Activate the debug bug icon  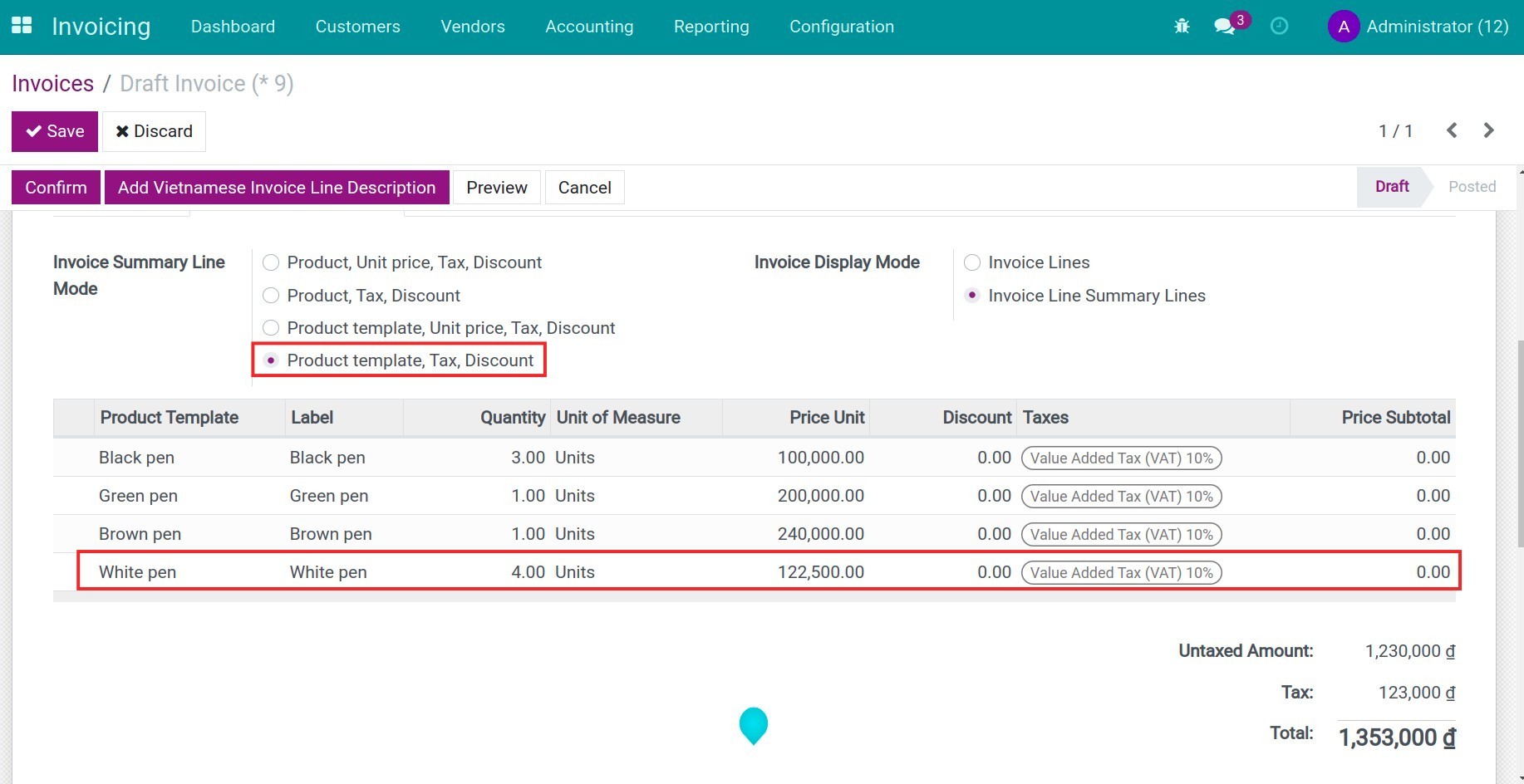point(1181,26)
